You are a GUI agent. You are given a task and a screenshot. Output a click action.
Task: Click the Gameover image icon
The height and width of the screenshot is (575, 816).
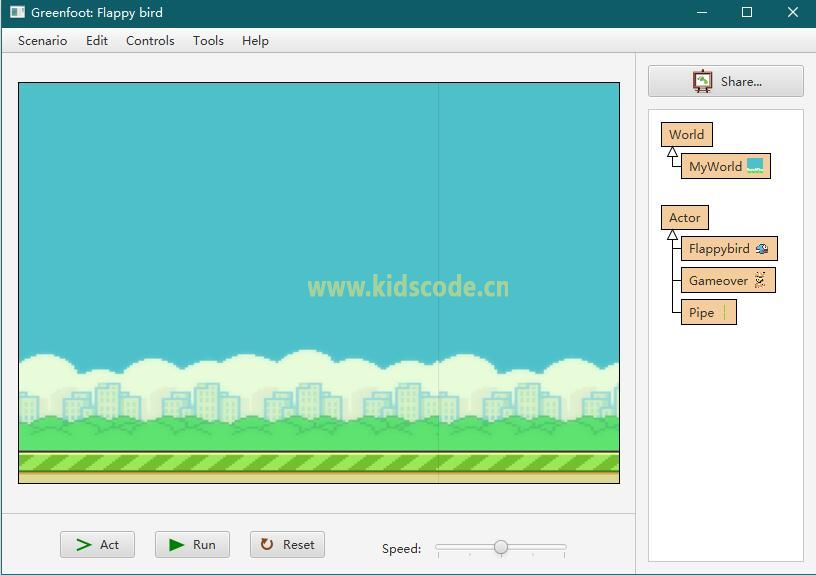click(x=760, y=280)
